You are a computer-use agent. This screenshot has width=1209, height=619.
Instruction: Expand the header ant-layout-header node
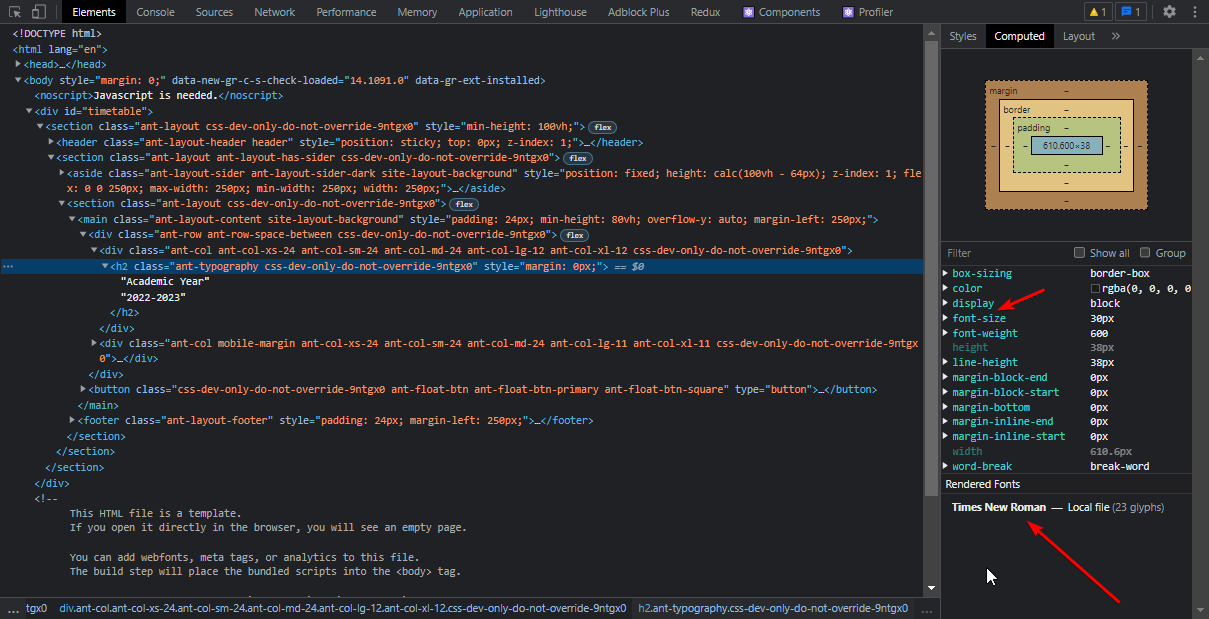(51, 142)
